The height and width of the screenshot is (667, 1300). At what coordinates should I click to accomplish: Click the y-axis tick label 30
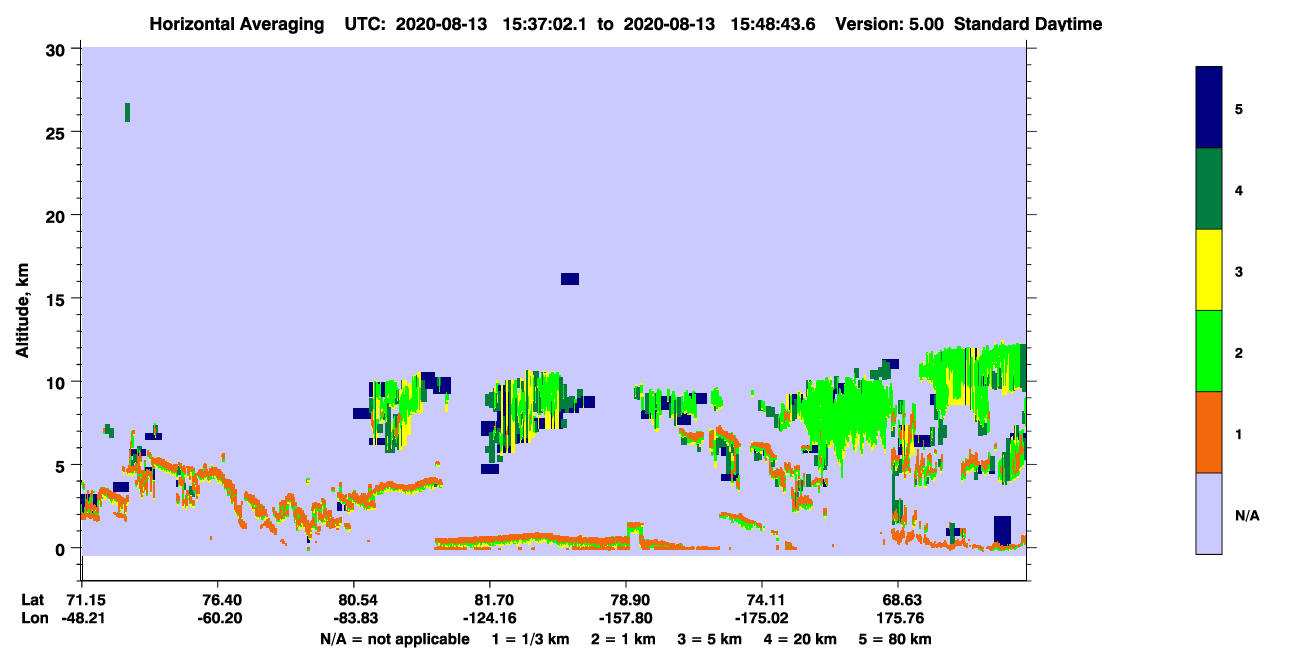(58, 50)
